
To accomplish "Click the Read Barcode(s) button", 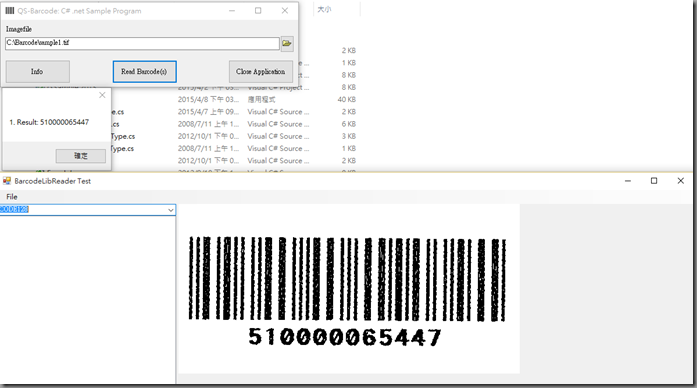I will click(x=144, y=72).
